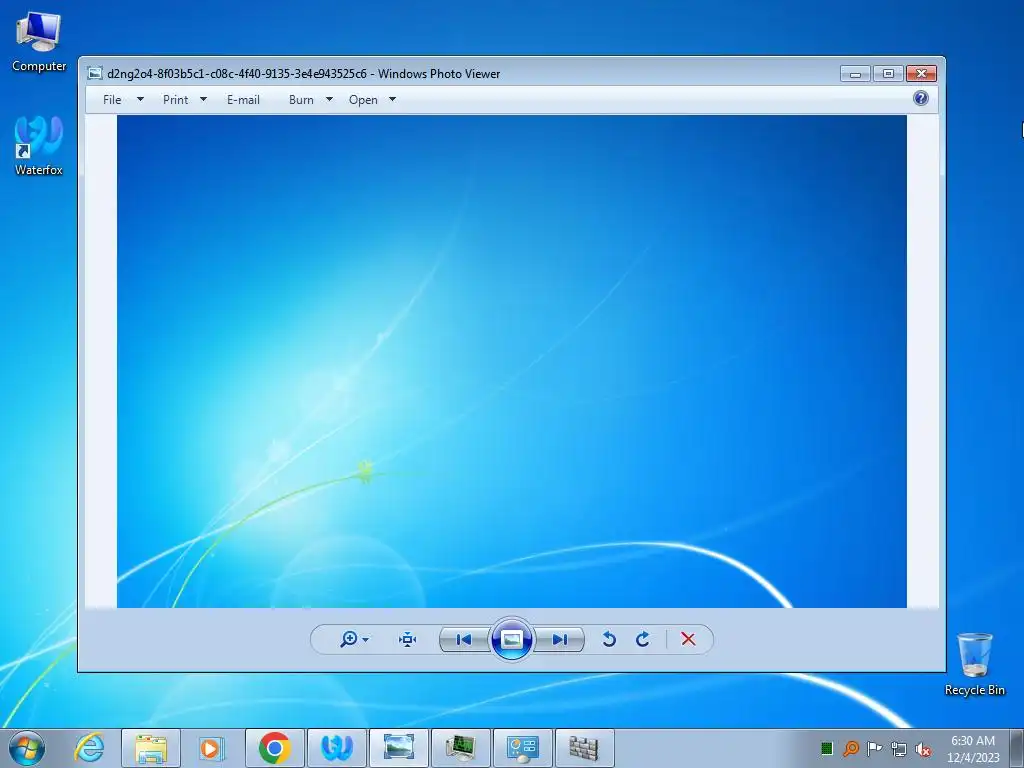Expand the File menu arrow
1024x768 pixels.
(x=140, y=100)
